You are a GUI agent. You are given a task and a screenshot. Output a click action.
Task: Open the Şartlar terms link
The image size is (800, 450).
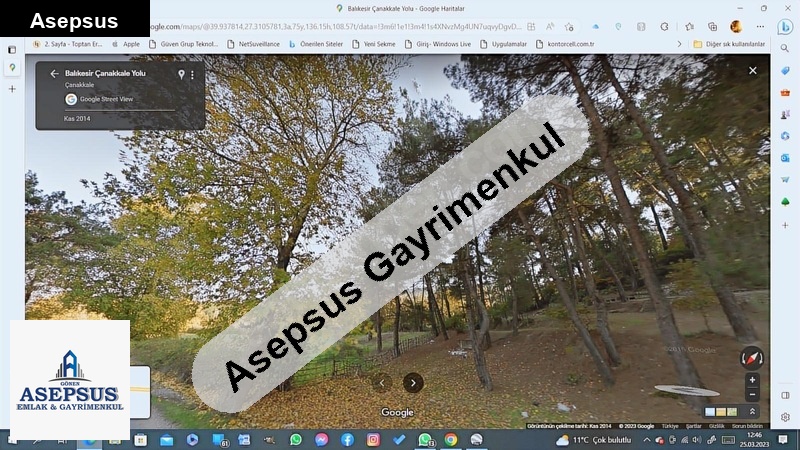pyautogui.click(x=693, y=426)
